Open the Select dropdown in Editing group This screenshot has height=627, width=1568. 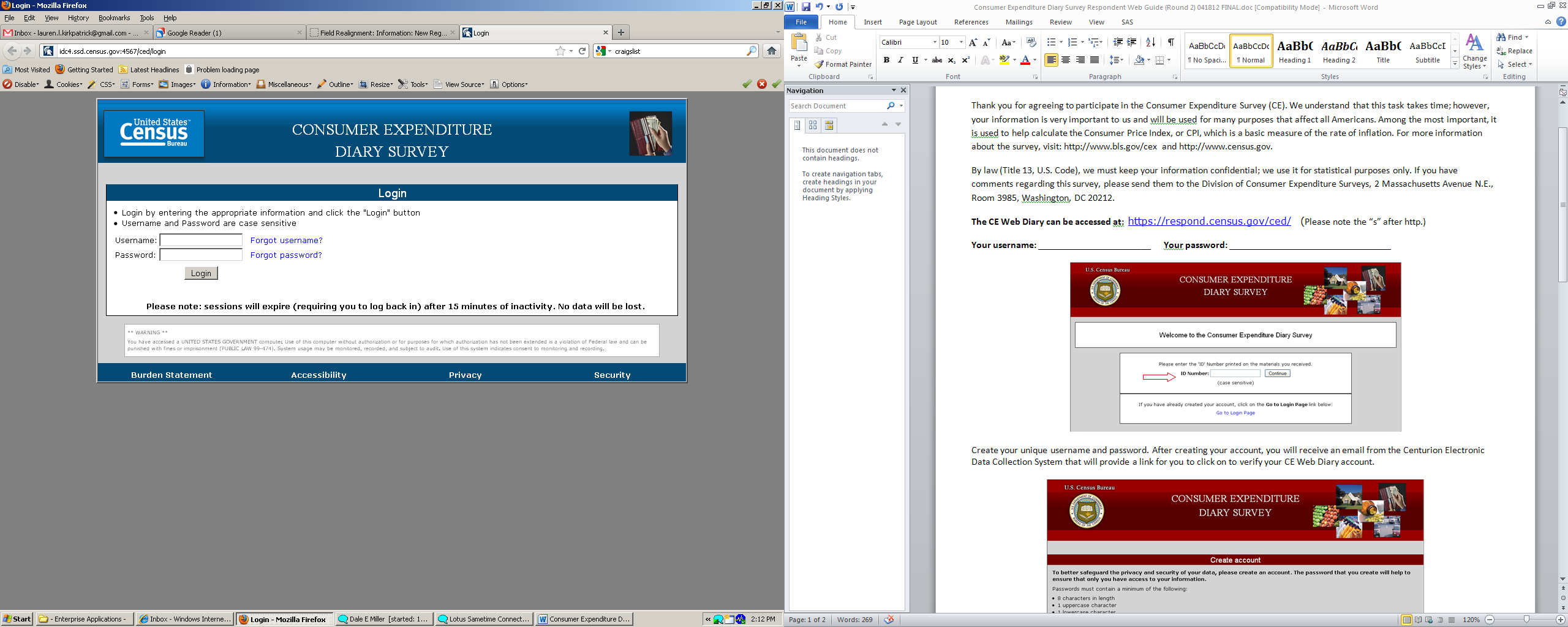(1515, 64)
